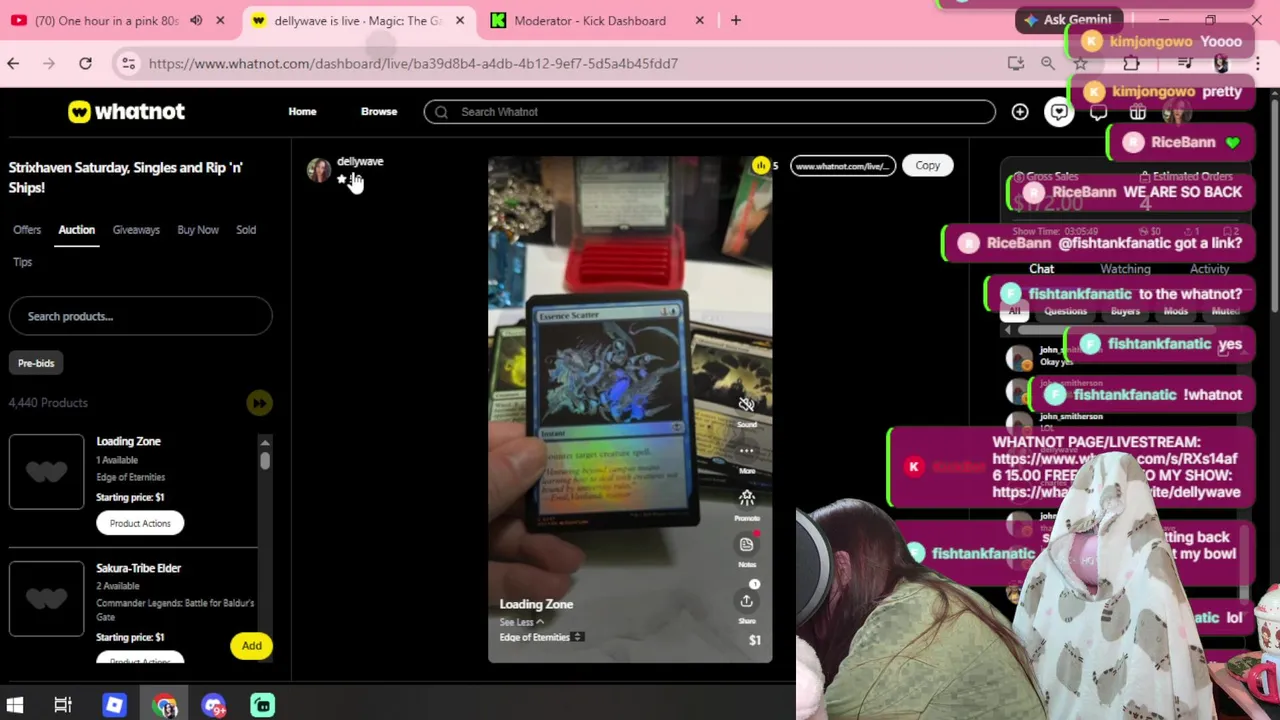Screen dimensions: 1280x720
Task: Click the Loading Zone product thumbnail
Action: point(47,472)
